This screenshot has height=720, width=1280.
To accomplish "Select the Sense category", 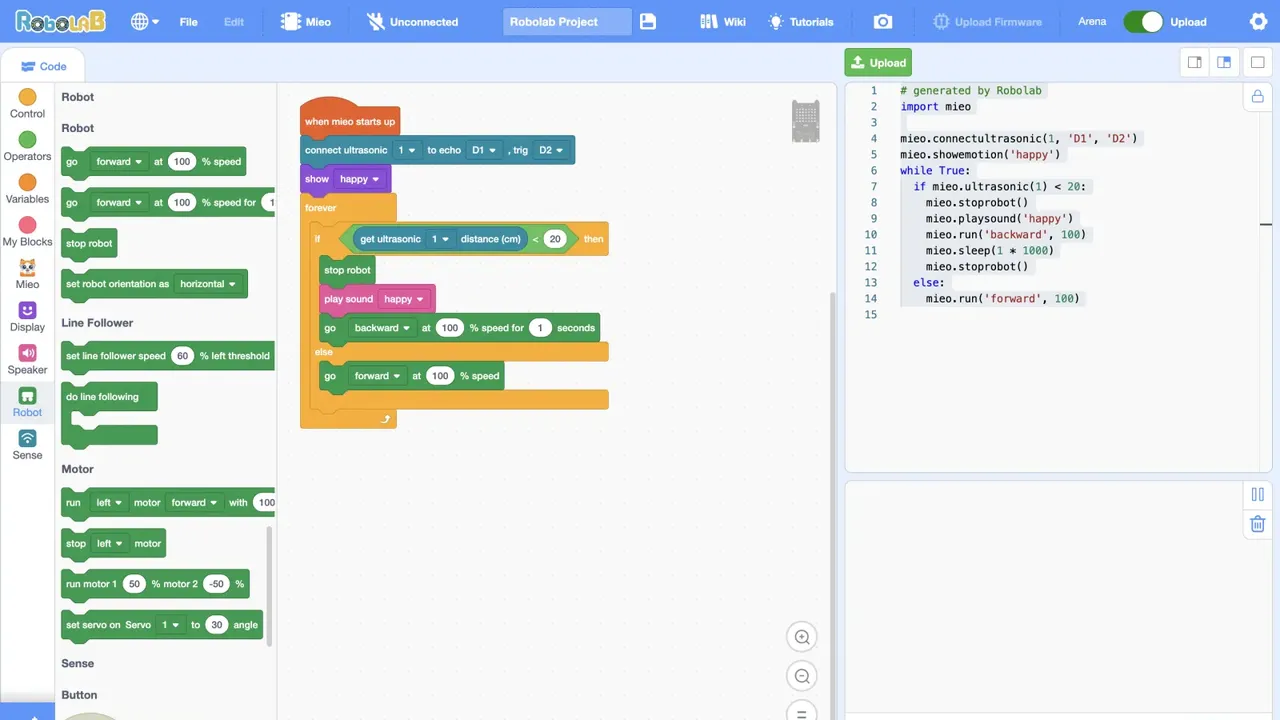I will click(27, 446).
